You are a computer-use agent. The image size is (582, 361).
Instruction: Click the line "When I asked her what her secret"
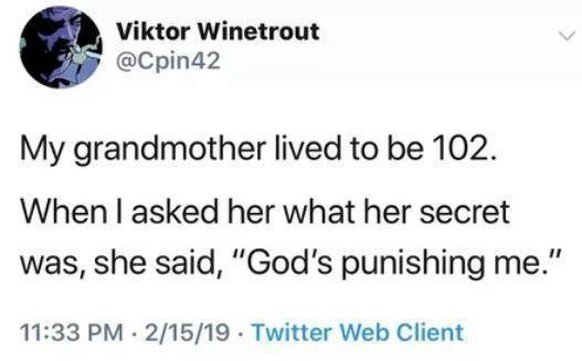pyautogui.click(x=265, y=213)
